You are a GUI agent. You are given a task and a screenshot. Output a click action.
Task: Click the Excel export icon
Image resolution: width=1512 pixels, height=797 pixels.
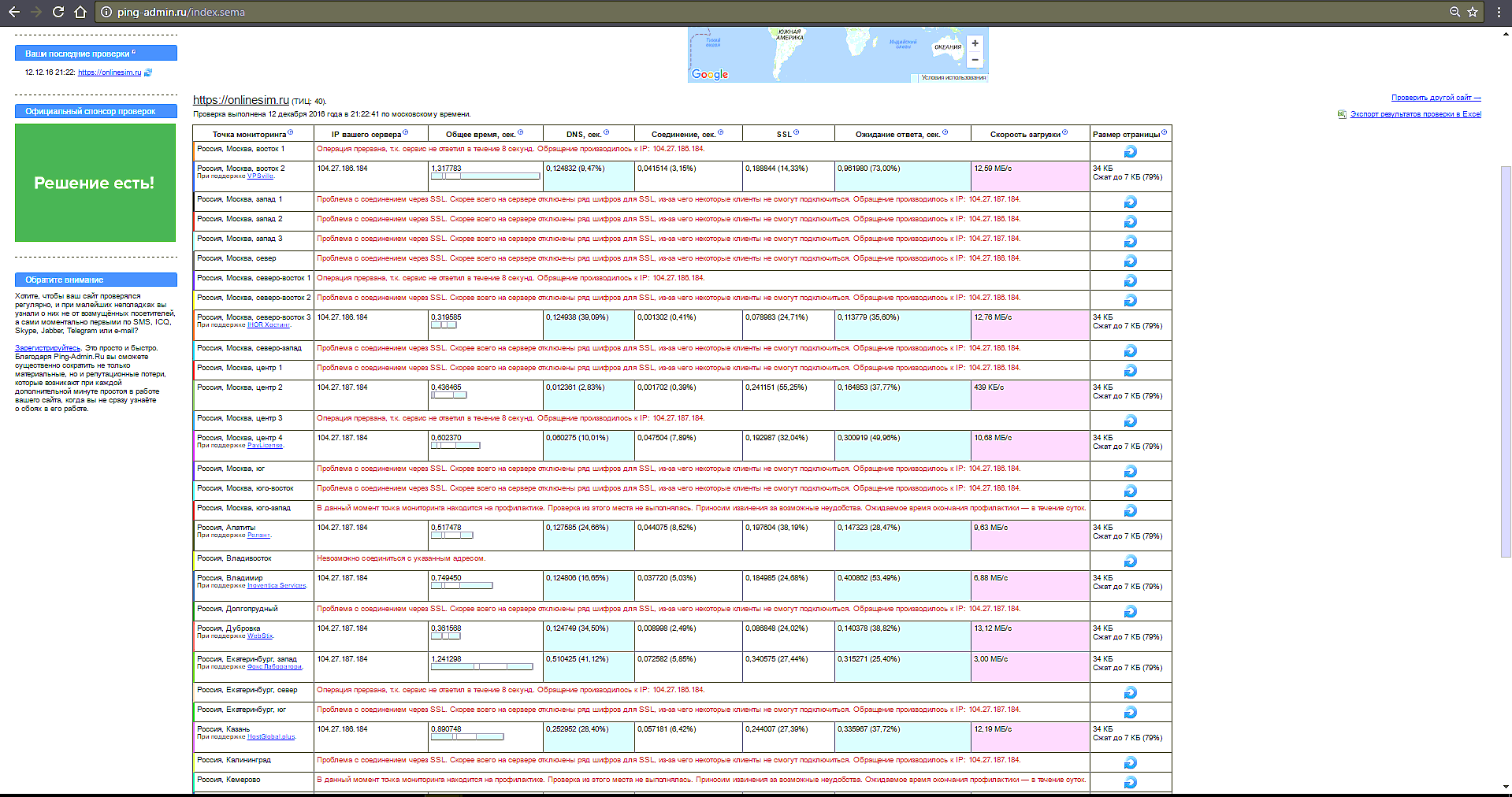click(x=1342, y=114)
